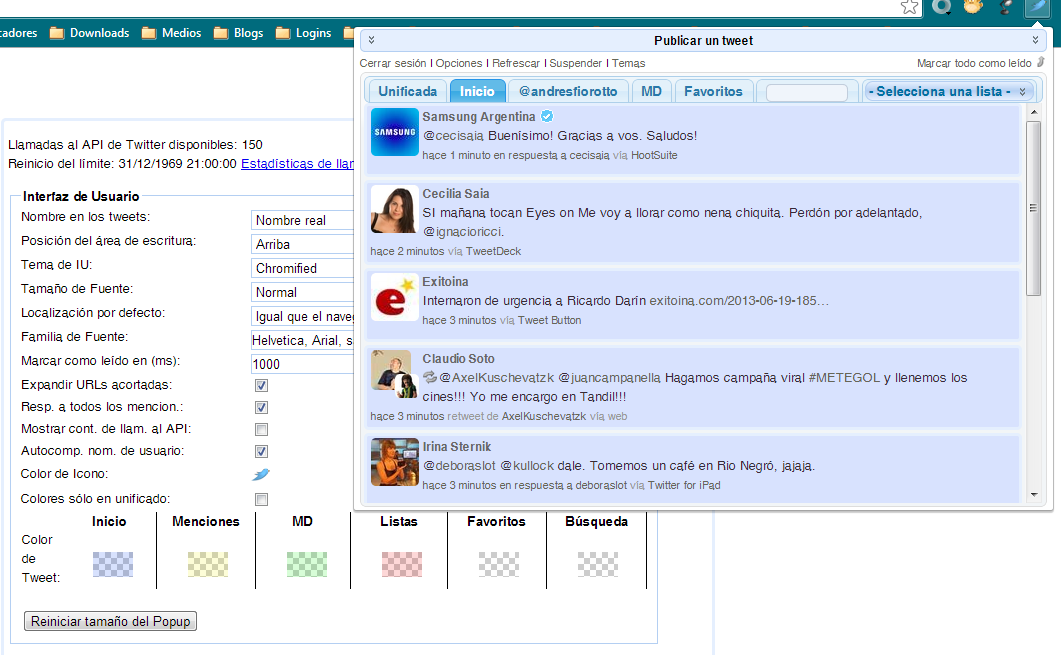Open the Favoritos tab
Image resolution: width=1061 pixels, height=655 pixels.
click(x=713, y=91)
